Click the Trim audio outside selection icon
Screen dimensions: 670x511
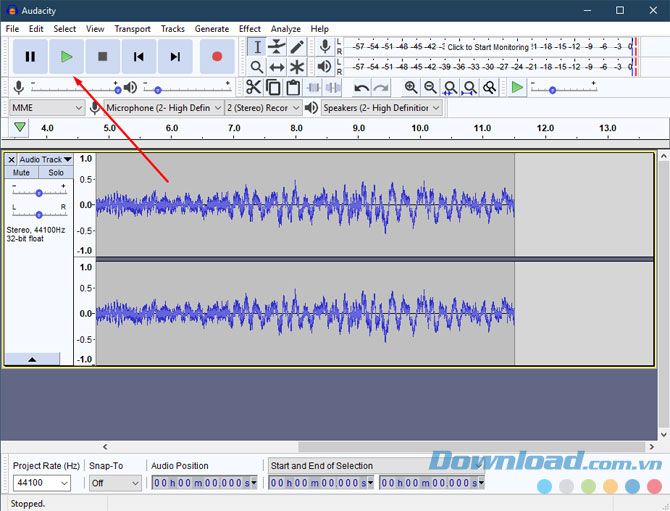coord(313,88)
